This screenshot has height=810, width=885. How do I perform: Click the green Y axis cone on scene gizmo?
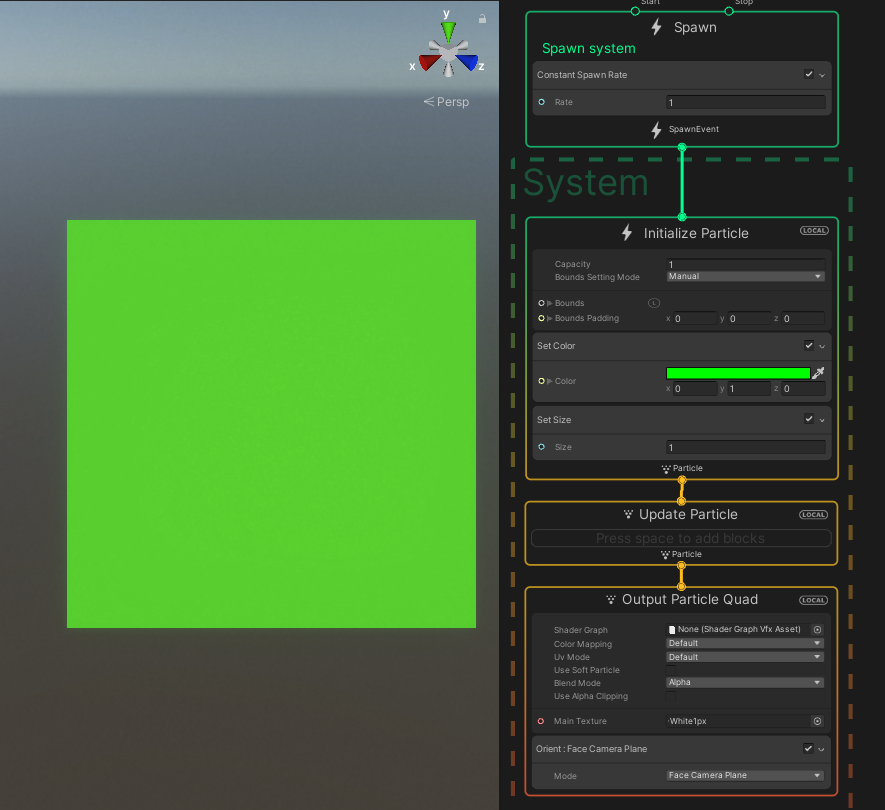449,30
